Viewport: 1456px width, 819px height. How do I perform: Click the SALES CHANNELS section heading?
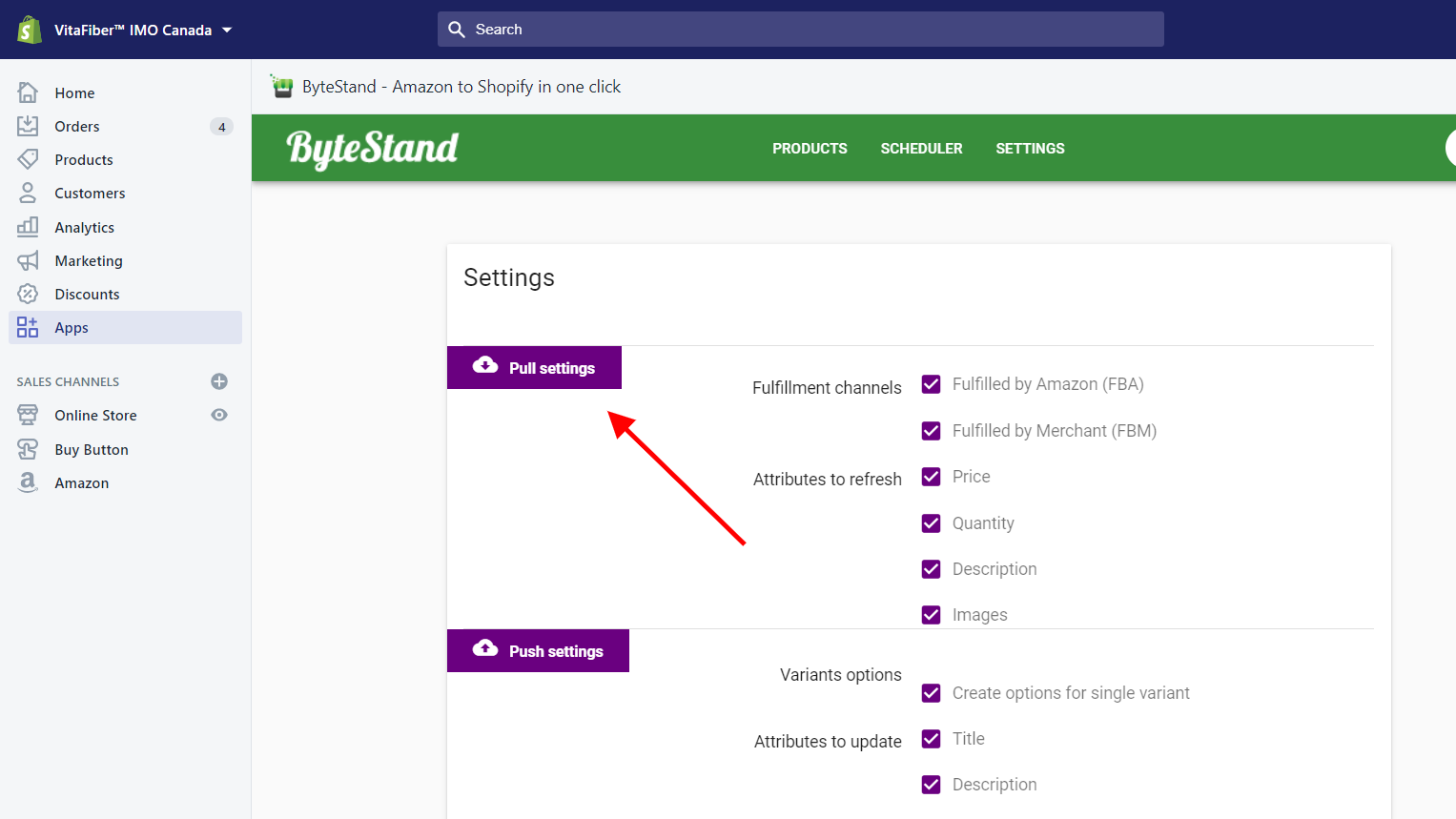(68, 381)
